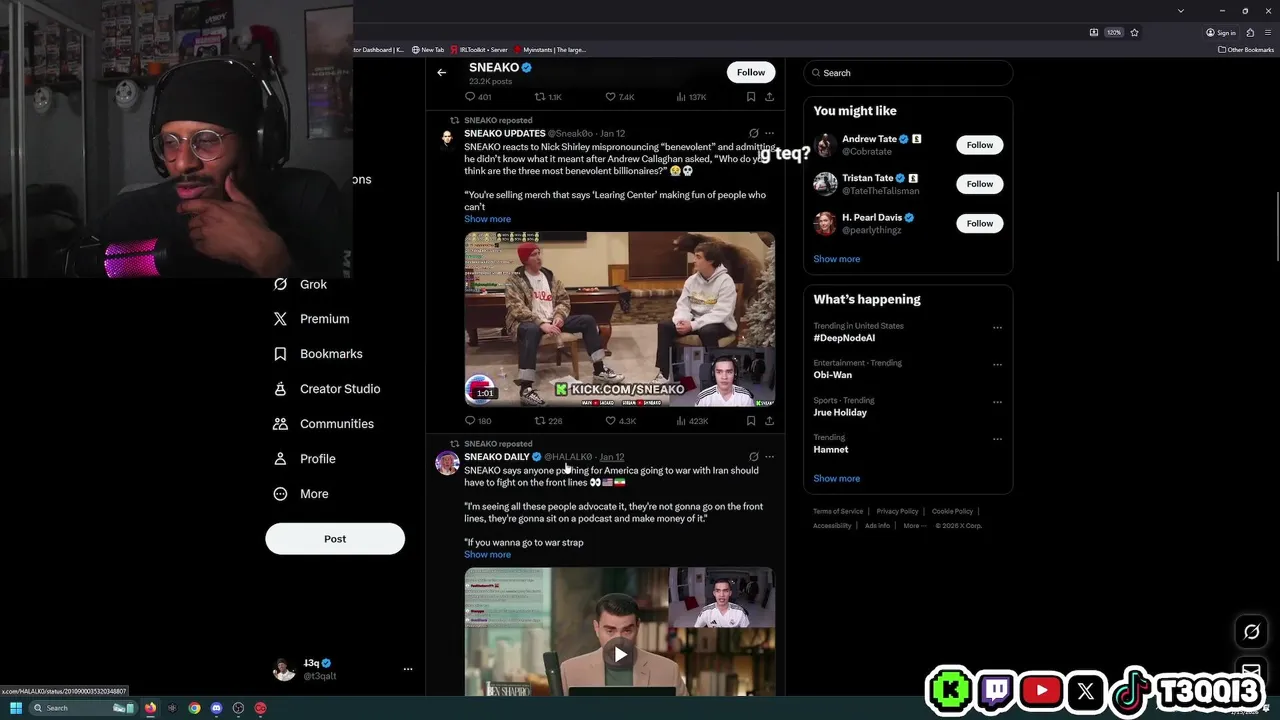The image size is (1280, 720).
Task: Follow Andrew Tate
Action: point(980,145)
